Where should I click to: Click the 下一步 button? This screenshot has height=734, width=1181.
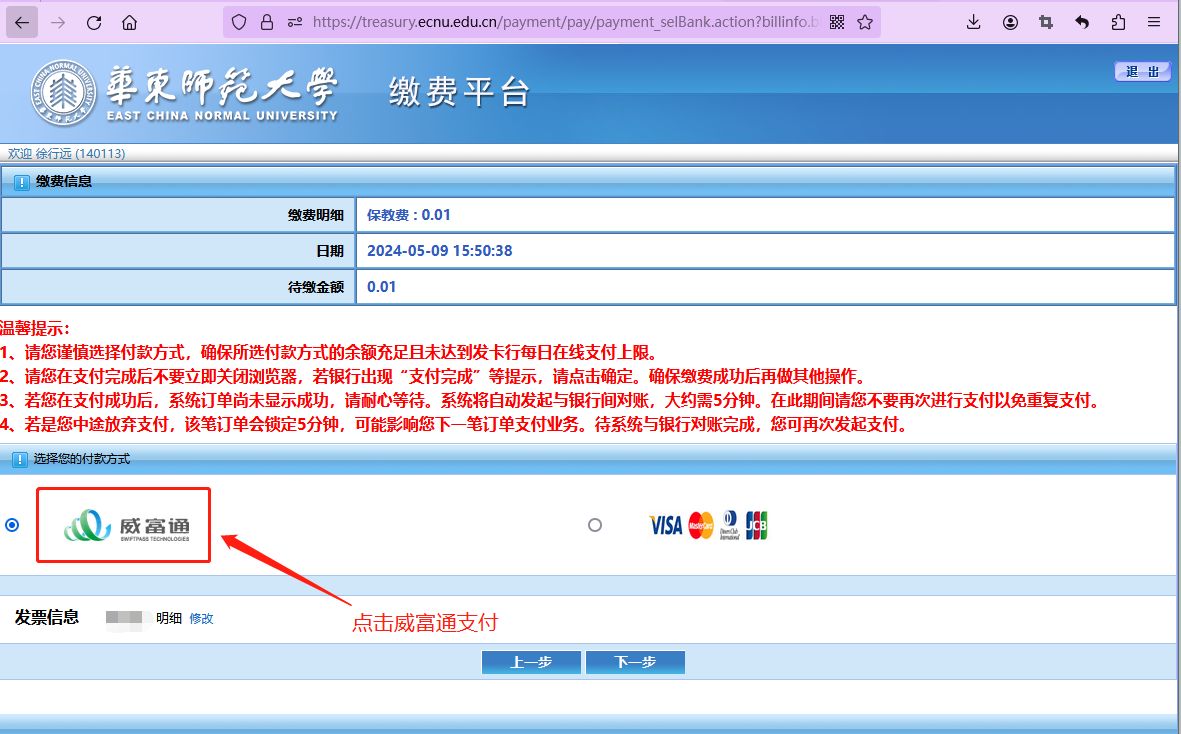coord(635,663)
